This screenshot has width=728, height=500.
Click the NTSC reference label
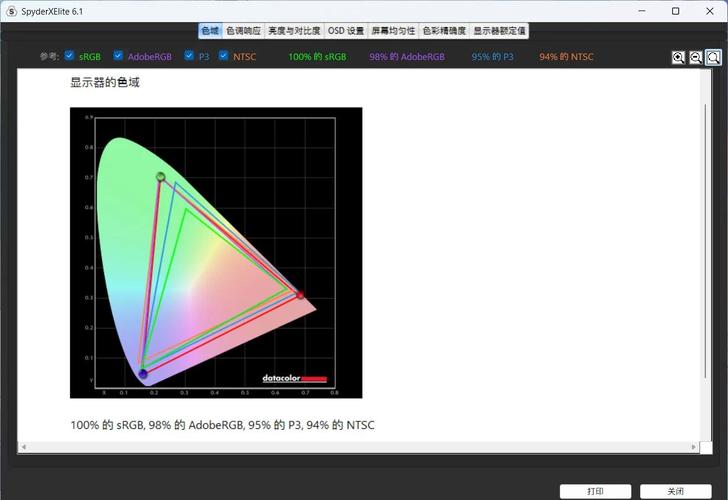(244, 57)
